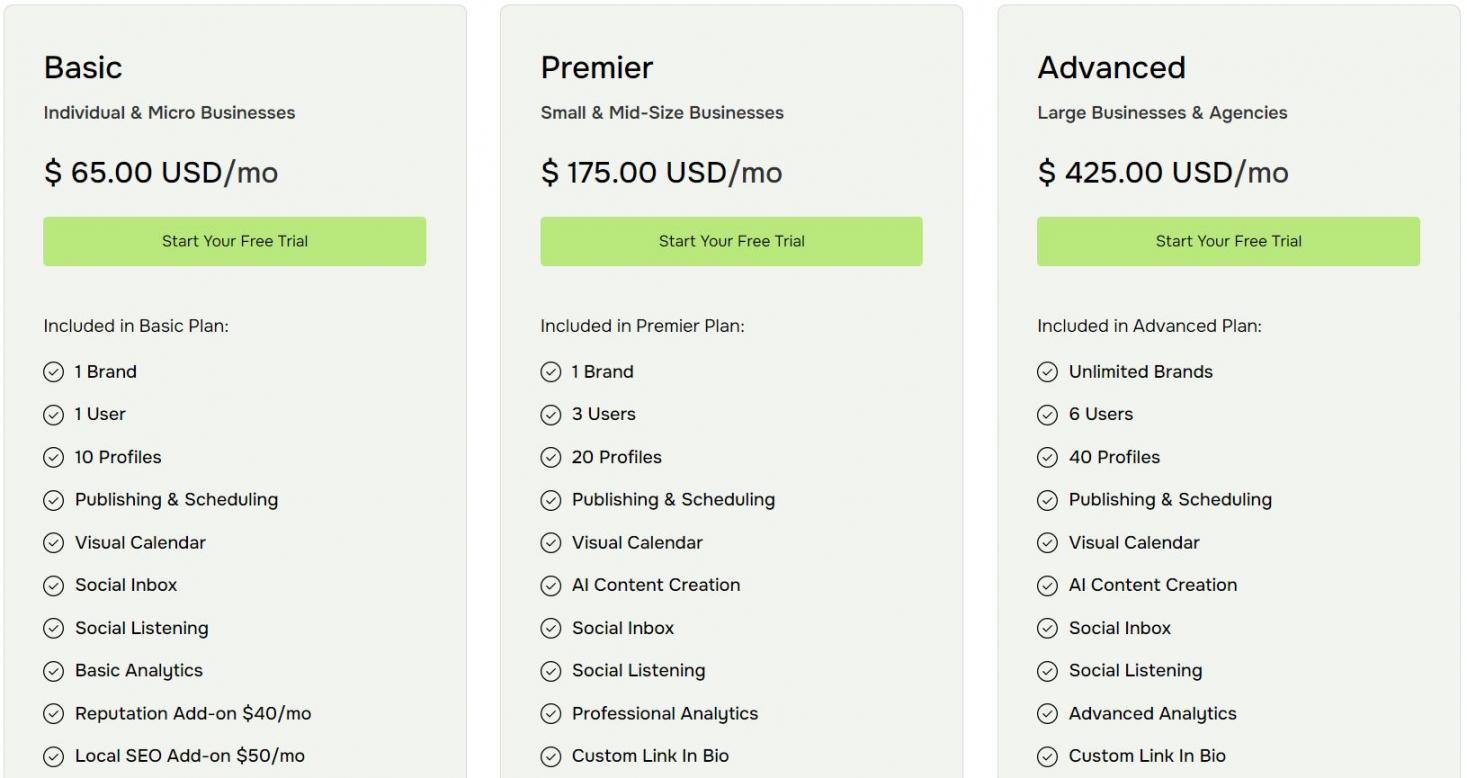Click Custom Link In Bio in Advanced plan
The width and height of the screenshot is (1467, 778).
(x=1146, y=756)
